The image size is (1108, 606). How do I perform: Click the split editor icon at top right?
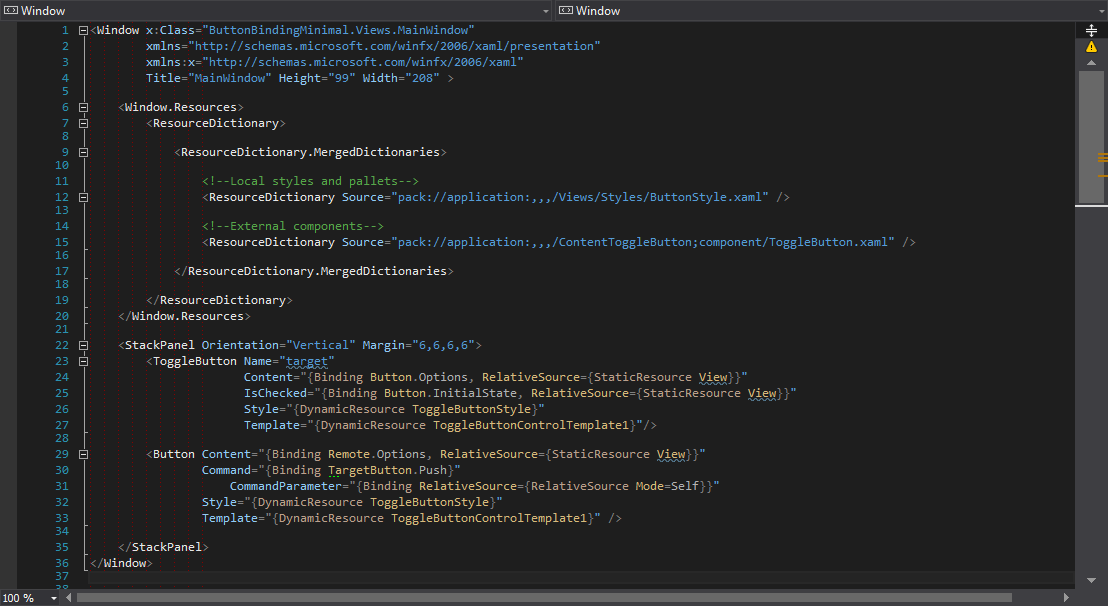(x=1091, y=28)
